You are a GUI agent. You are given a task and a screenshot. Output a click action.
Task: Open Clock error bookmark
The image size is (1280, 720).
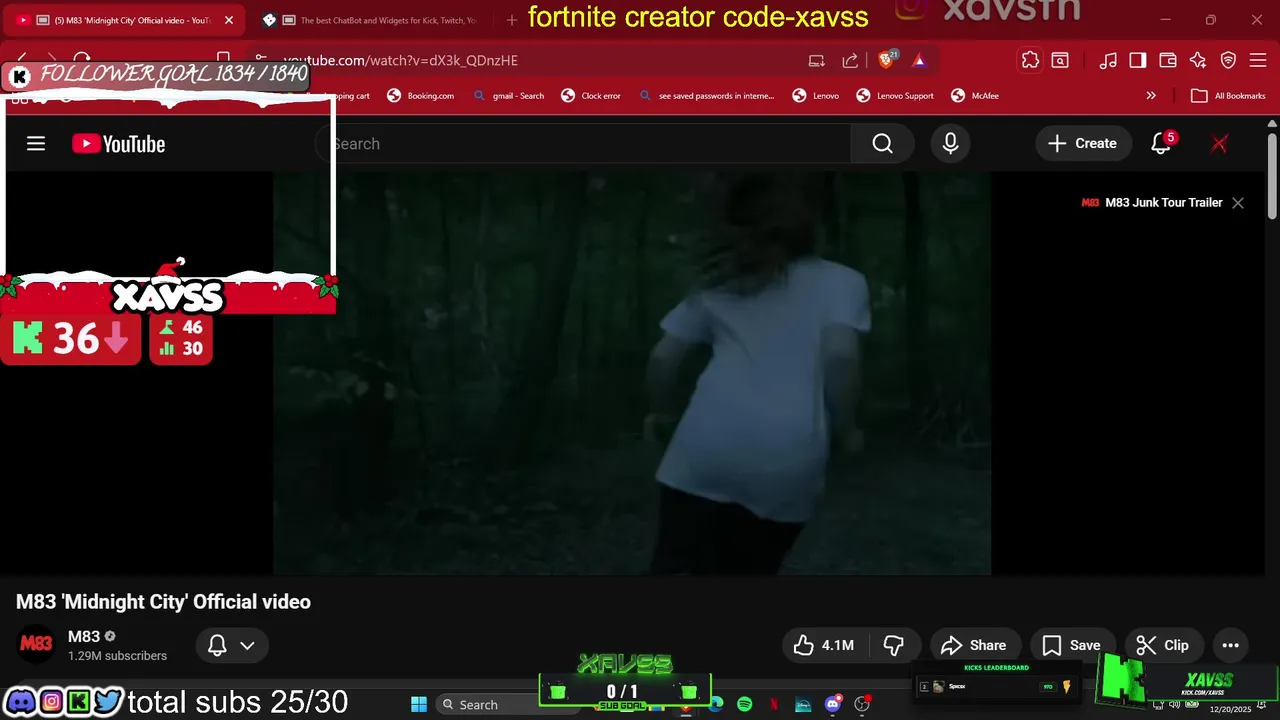tap(591, 96)
